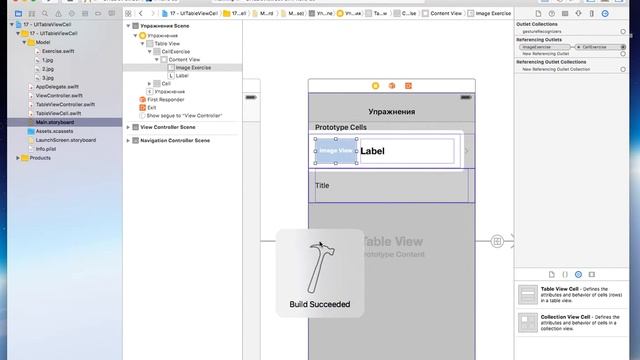Click New Referencing Outlet connection circle
The width and height of the screenshot is (640, 360).
pos(623,54)
